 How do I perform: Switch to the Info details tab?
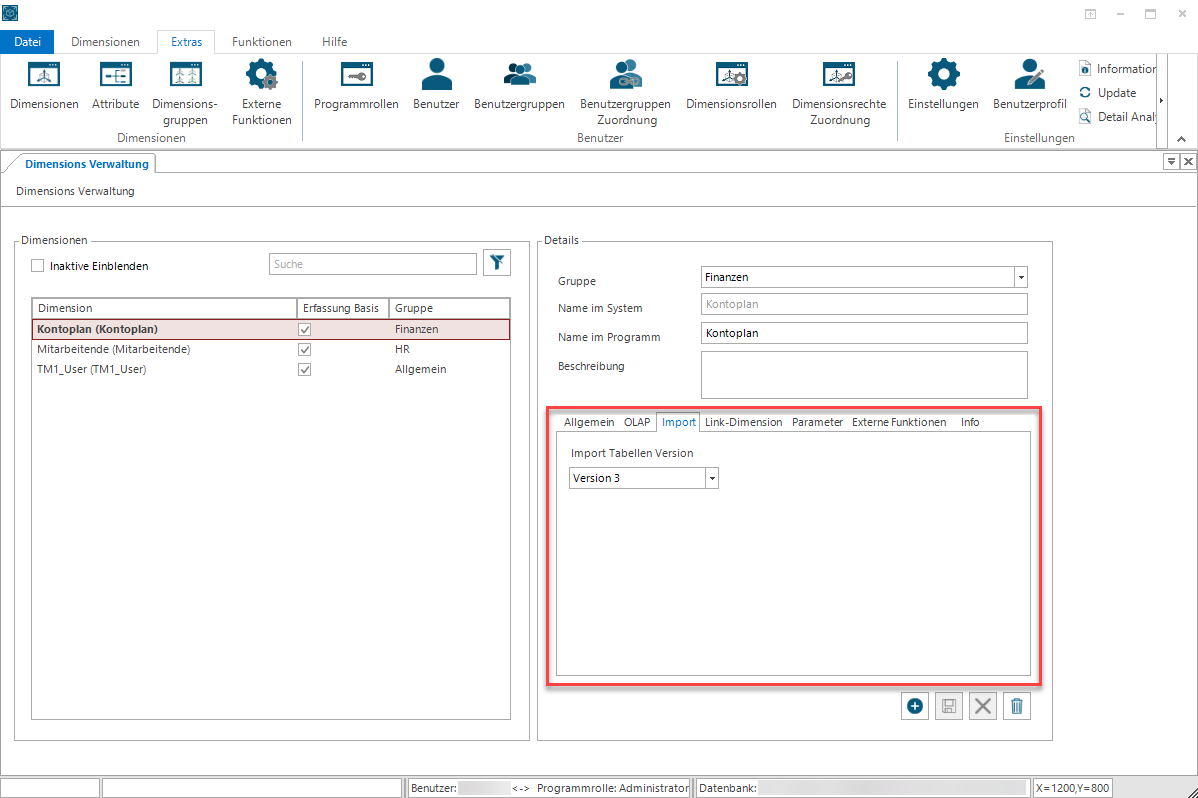coord(970,422)
